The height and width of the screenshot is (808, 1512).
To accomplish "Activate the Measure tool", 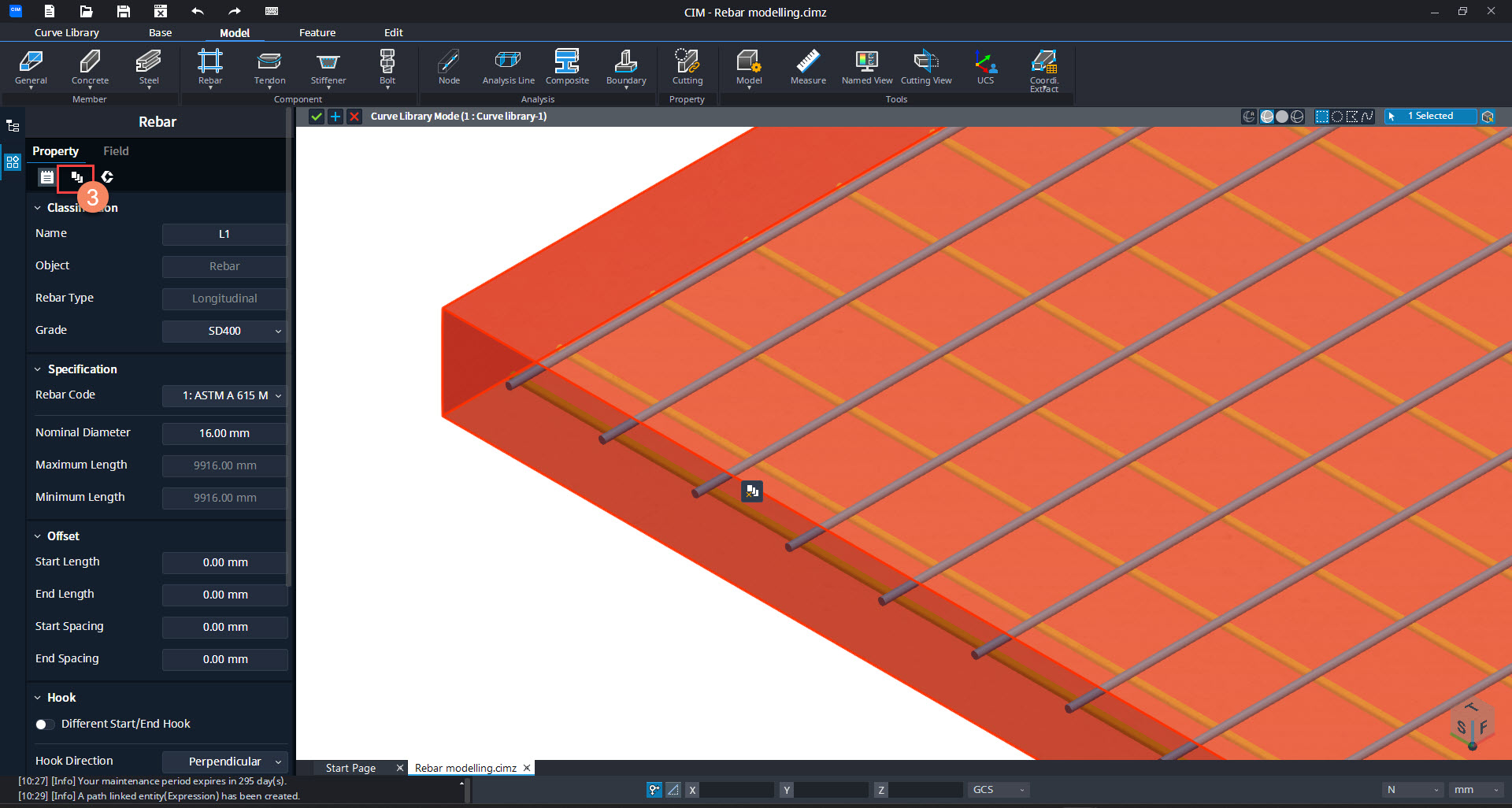I will click(x=808, y=68).
